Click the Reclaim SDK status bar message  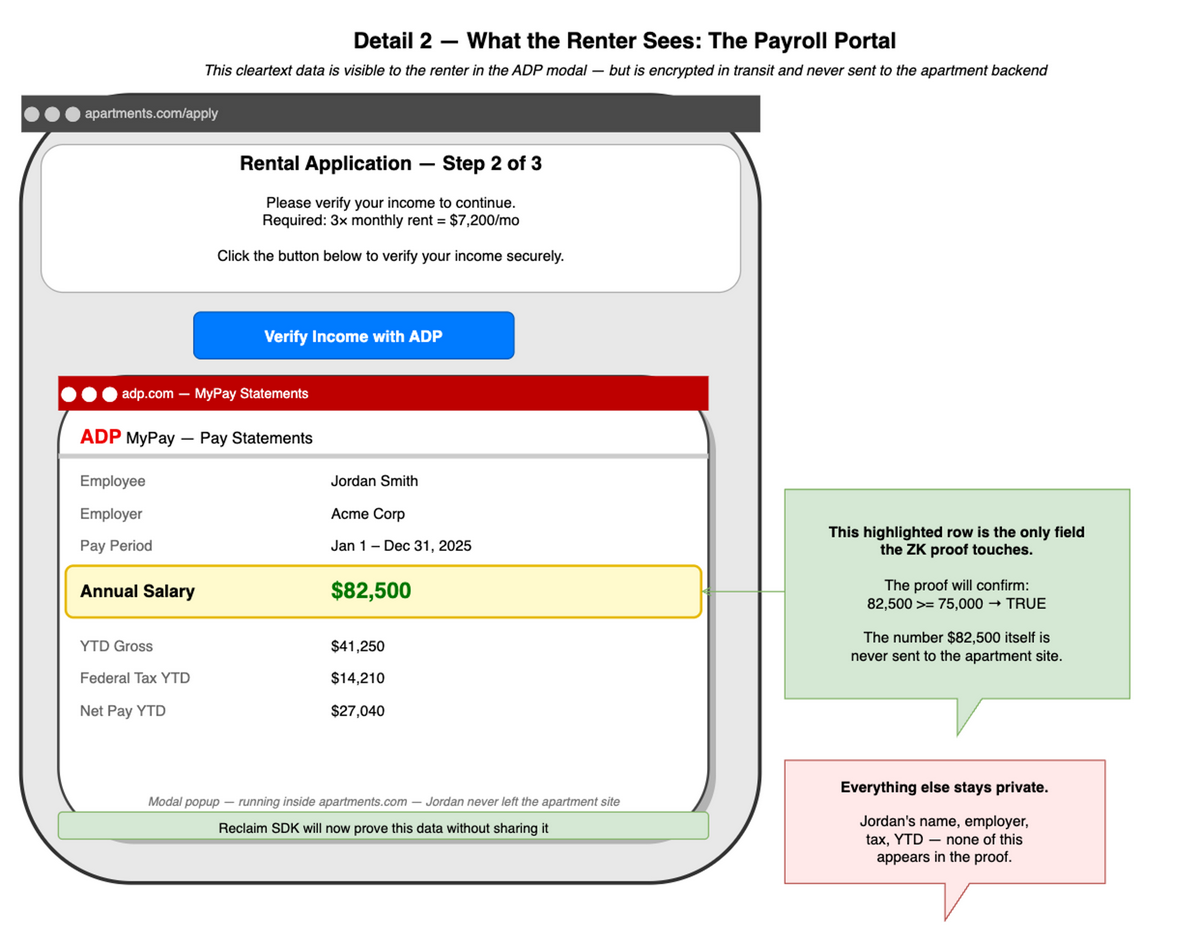pyautogui.click(x=383, y=828)
